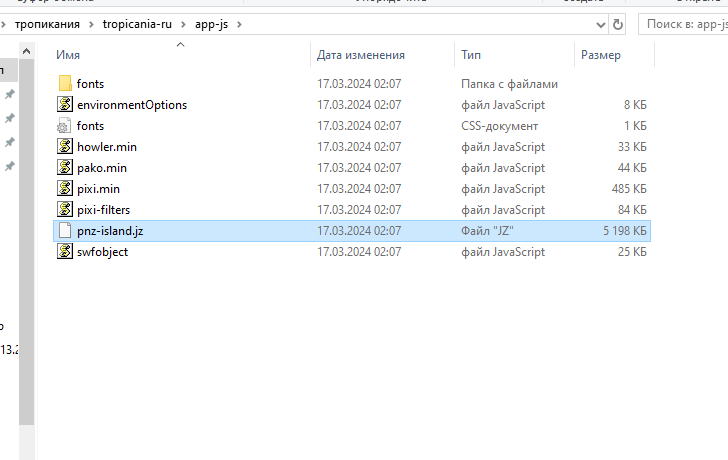Click the 33 КБ size cell

632,147
